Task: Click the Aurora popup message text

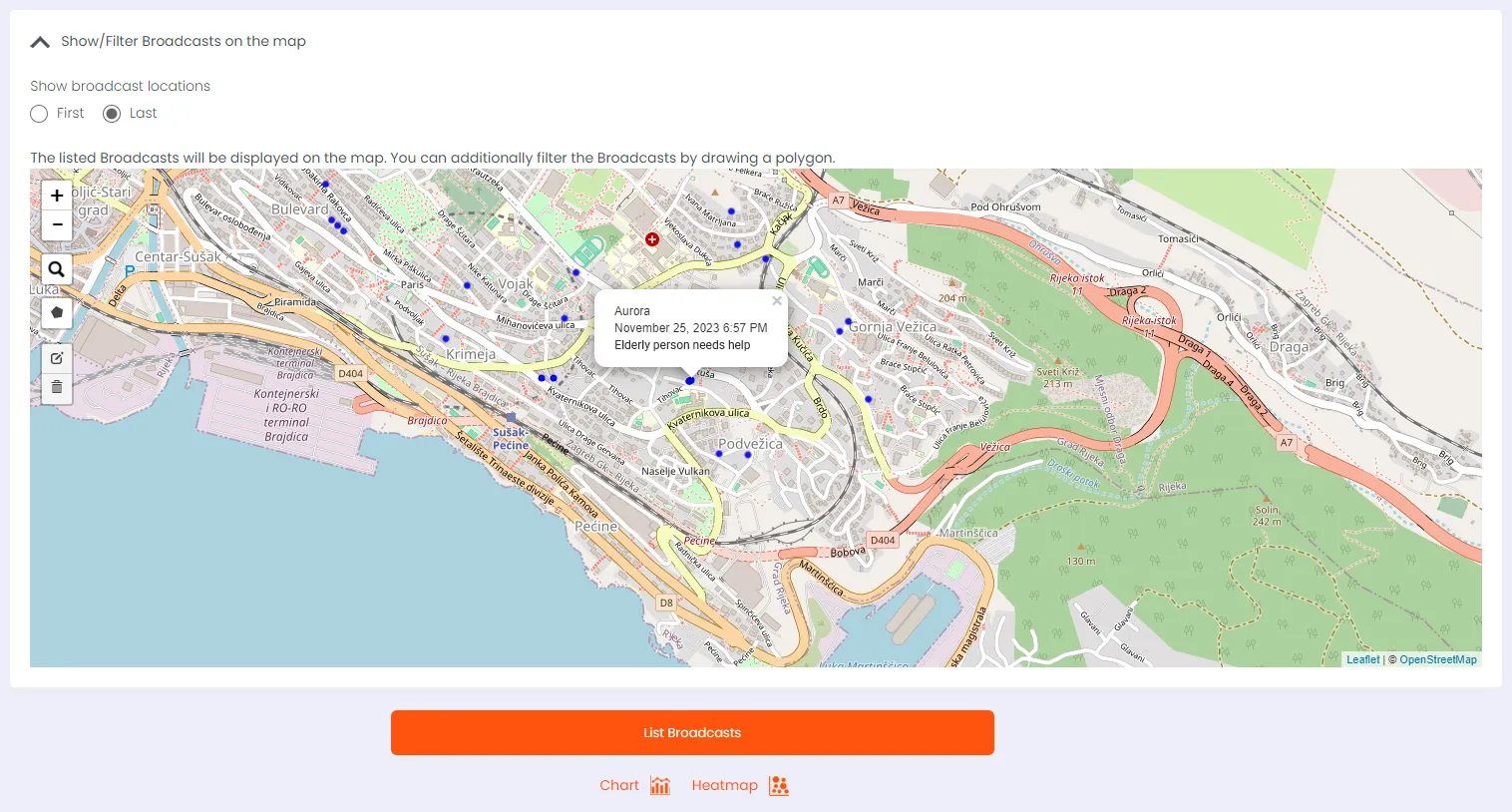Action: click(682, 345)
